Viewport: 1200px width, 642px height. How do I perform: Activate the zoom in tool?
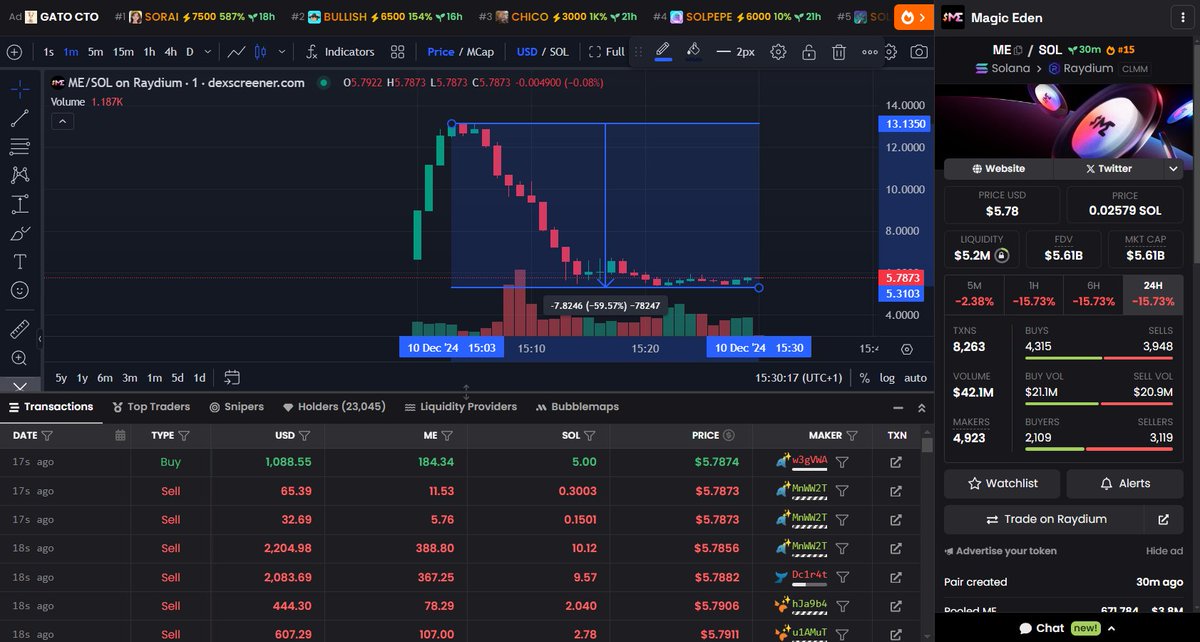[19, 358]
